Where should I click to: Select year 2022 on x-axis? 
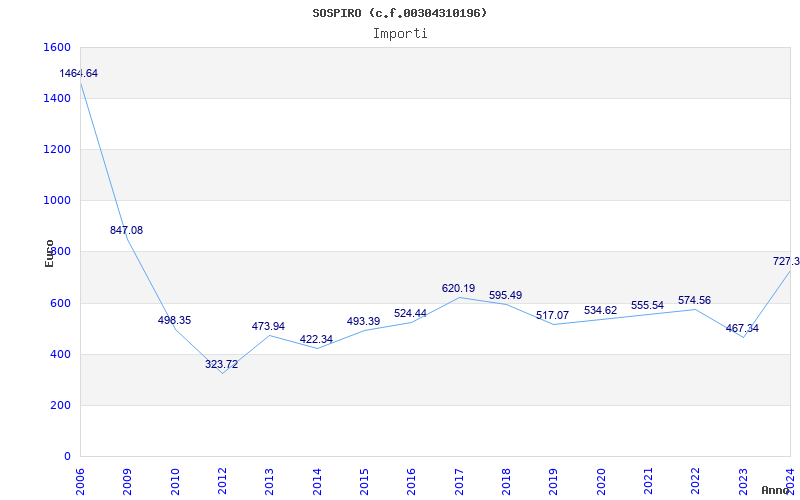695,481
